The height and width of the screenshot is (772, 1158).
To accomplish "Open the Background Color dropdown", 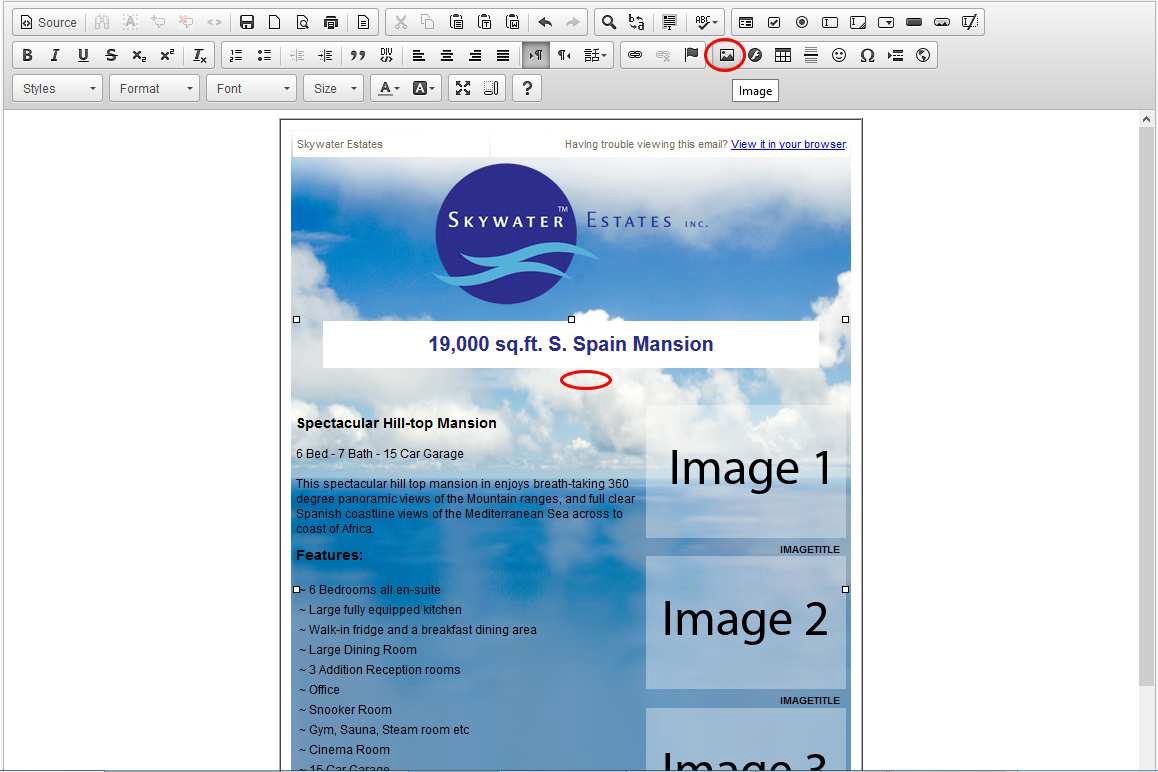I will coord(423,88).
